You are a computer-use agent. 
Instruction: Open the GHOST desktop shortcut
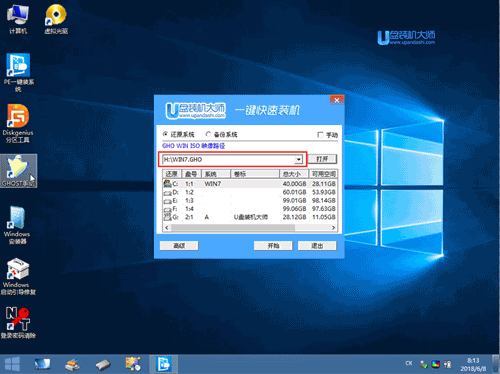tap(18, 171)
